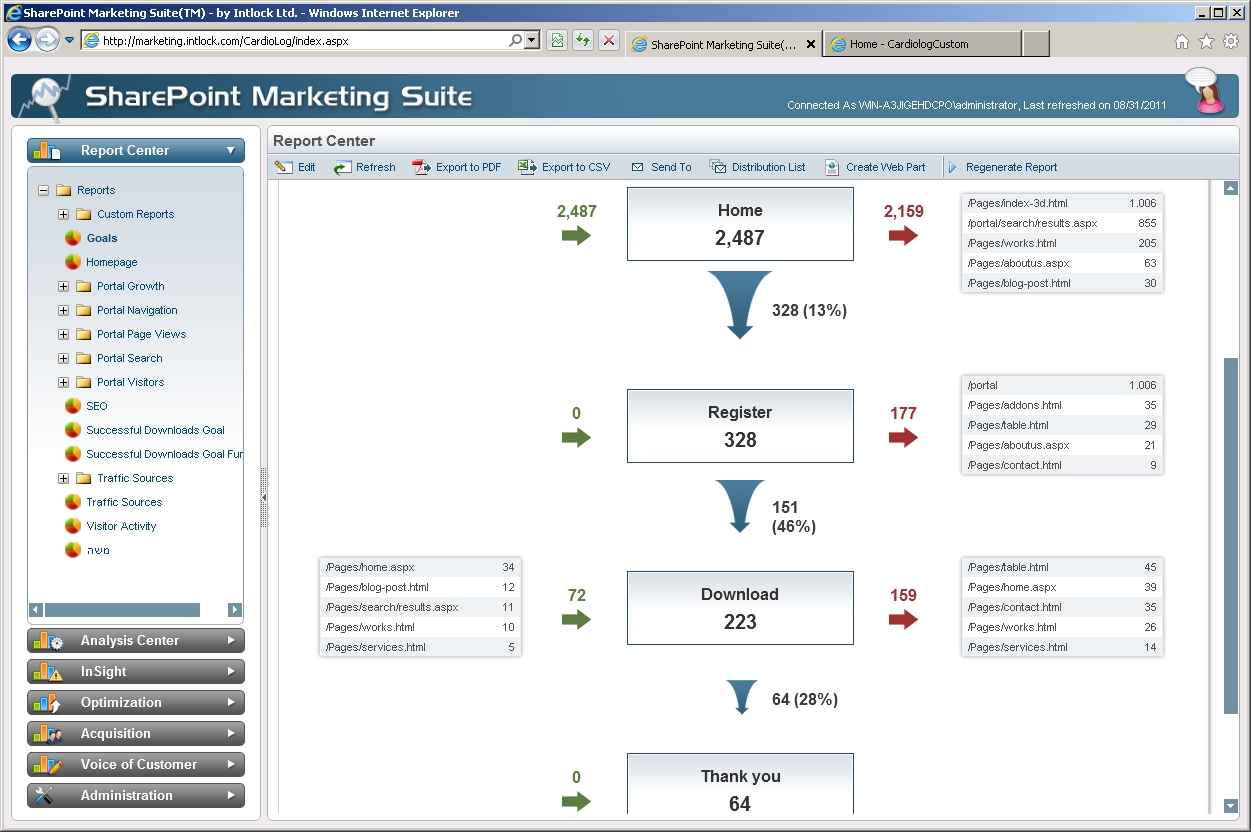
Task: Open Successful Downloads Goal report
Action: [x=155, y=430]
